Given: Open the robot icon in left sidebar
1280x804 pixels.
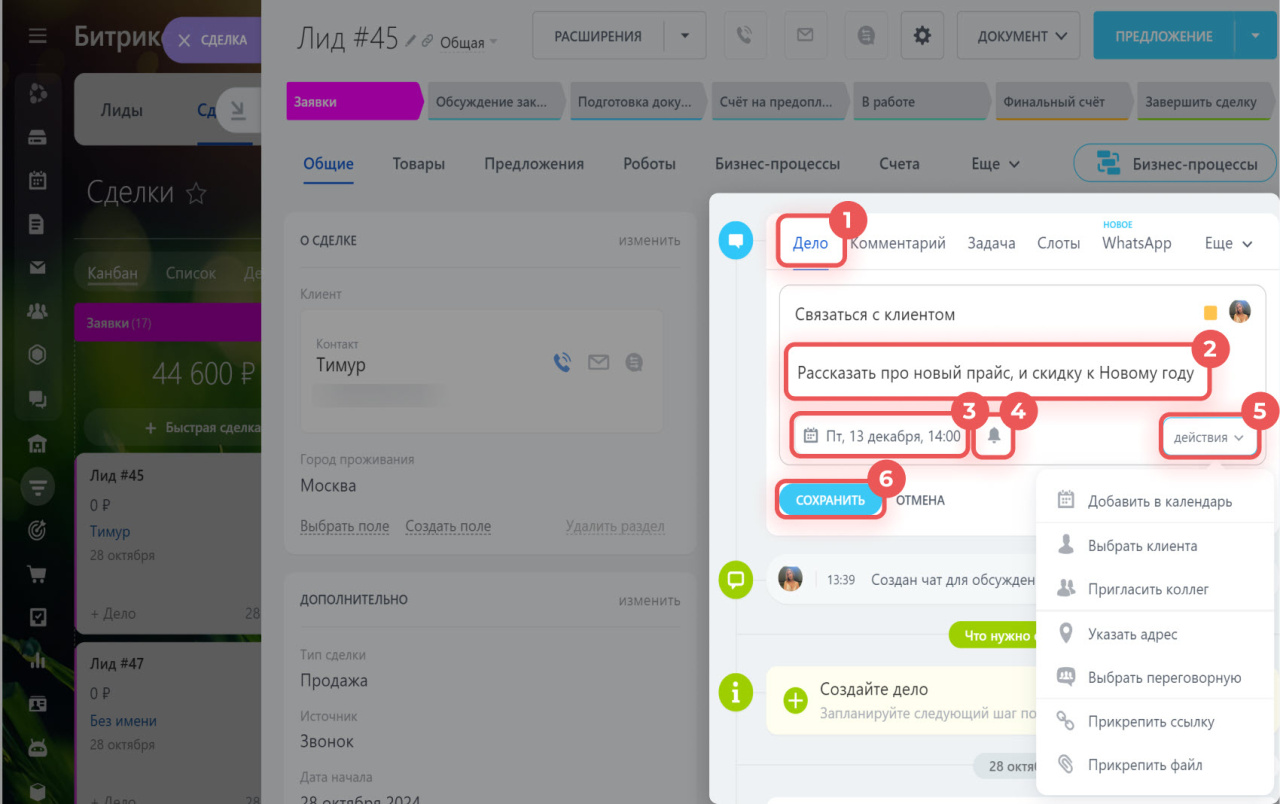Looking at the screenshot, I should coord(37,748).
